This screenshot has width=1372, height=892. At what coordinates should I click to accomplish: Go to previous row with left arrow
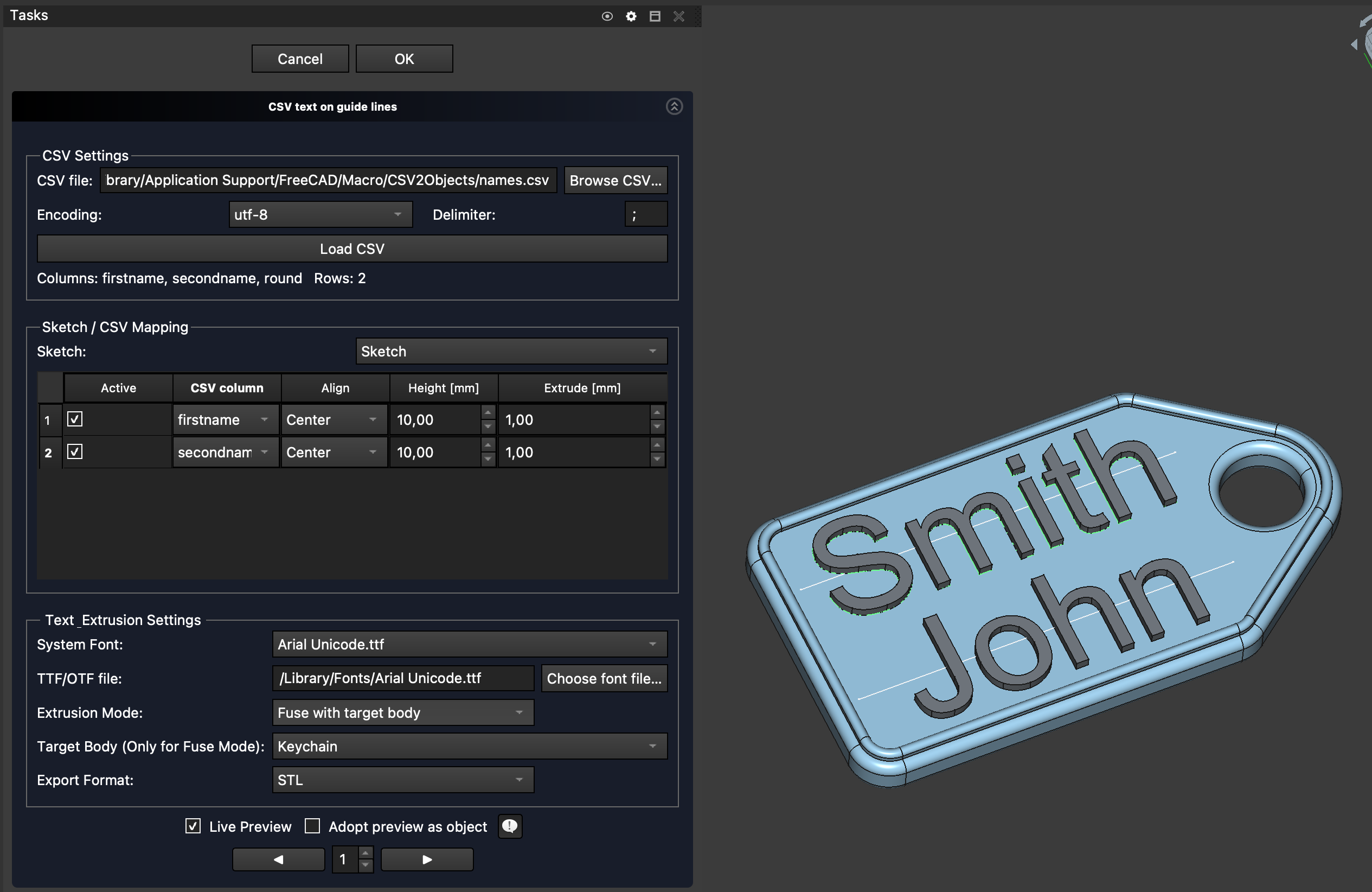point(278,859)
